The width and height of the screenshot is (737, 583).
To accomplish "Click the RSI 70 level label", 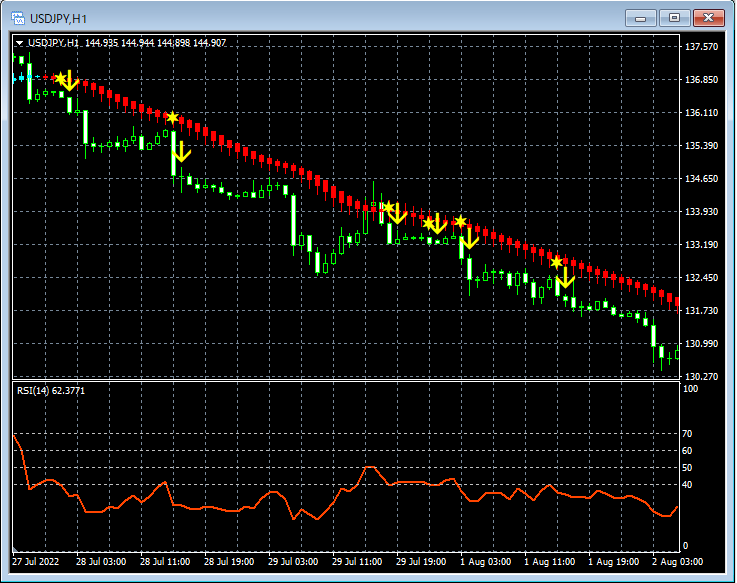I will pos(687,433).
